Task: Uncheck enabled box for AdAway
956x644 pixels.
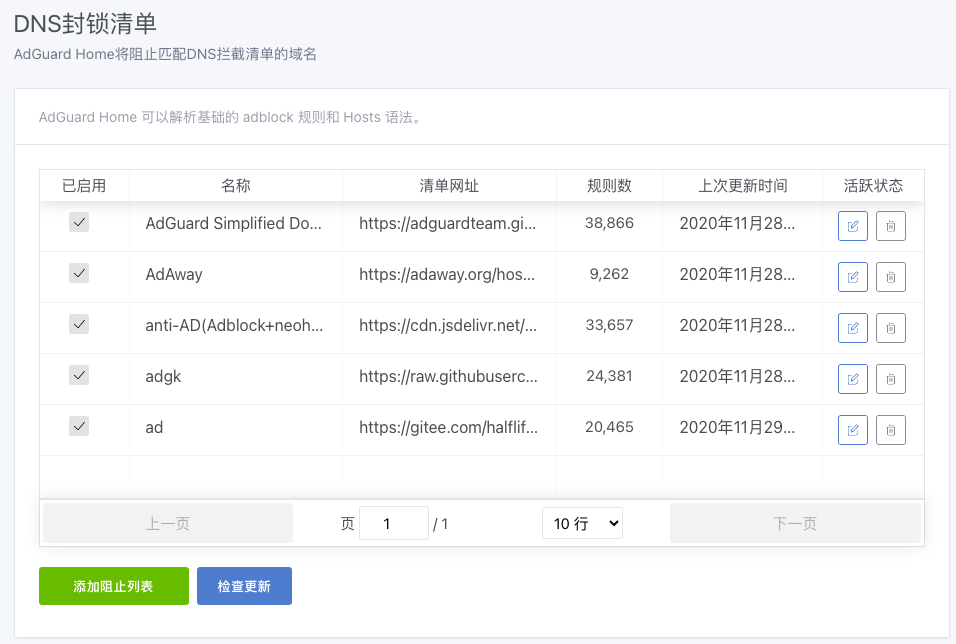Action: pos(79,273)
